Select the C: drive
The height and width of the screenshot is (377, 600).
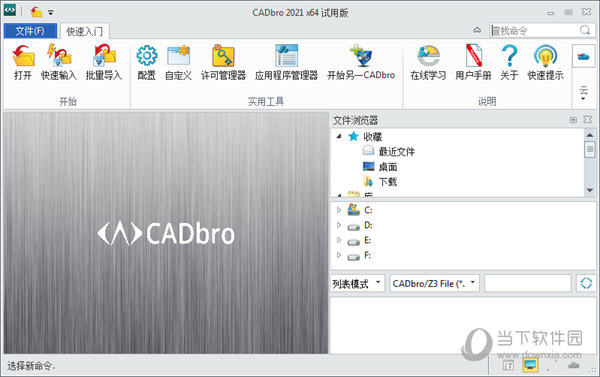360,210
